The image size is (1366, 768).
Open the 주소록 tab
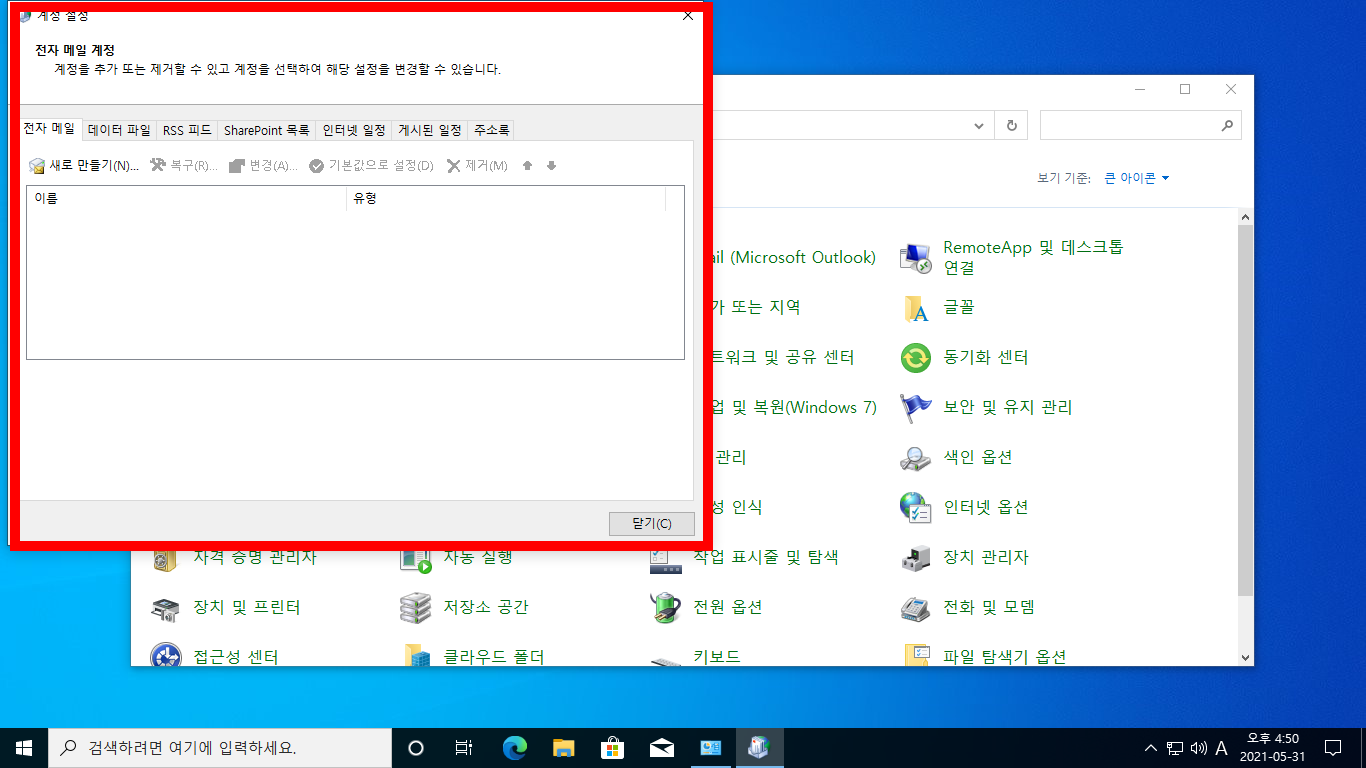click(492, 131)
